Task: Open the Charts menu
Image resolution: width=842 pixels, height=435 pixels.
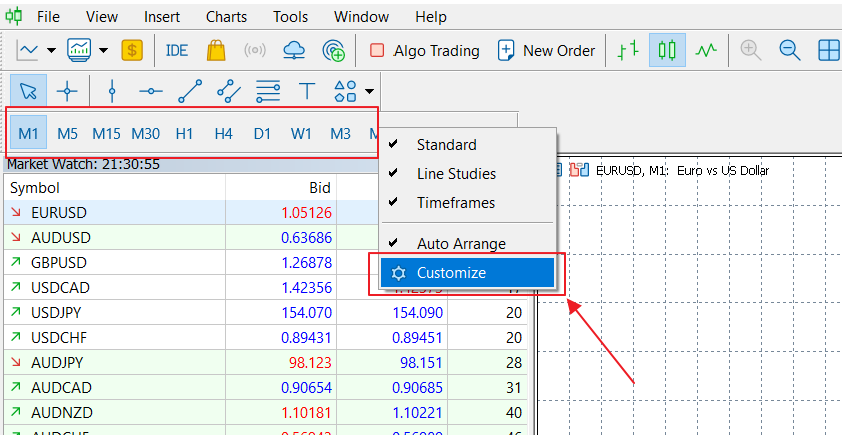Action: click(226, 17)
